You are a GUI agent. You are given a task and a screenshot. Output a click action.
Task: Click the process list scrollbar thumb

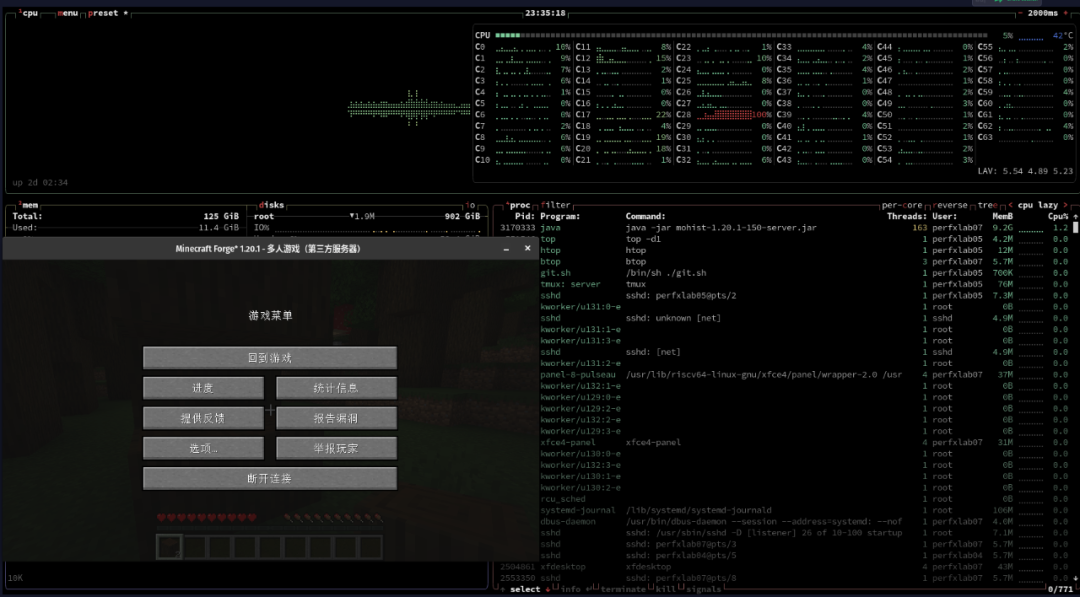(x=1075, y=227)
